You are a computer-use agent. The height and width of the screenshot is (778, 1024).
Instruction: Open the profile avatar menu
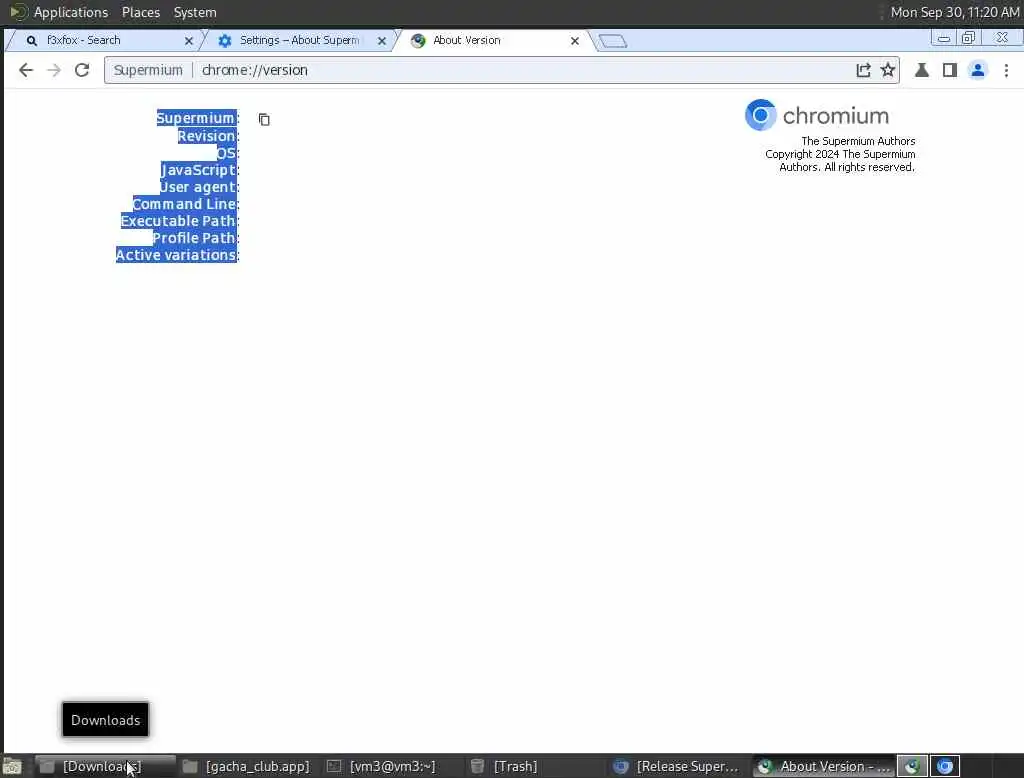point(978,70)
